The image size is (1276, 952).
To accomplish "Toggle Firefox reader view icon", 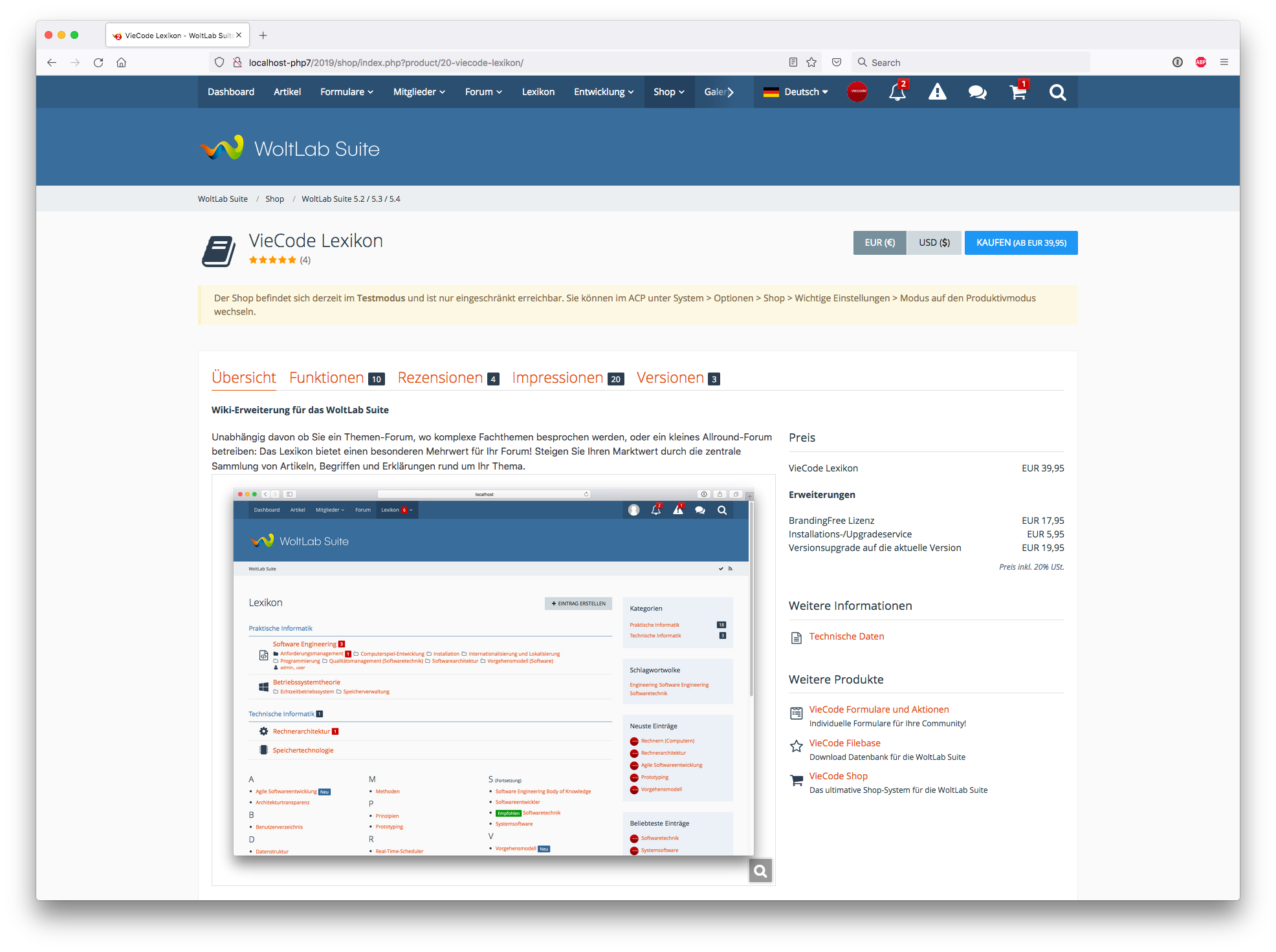I will [793, 63].
